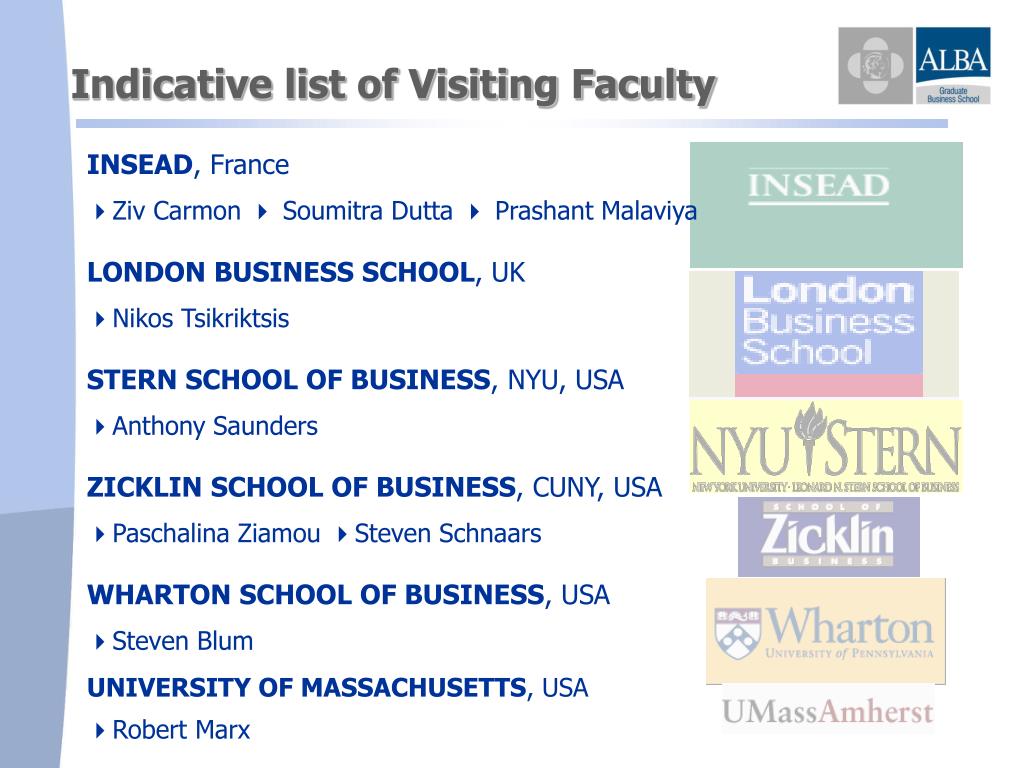Click the name Steven Blum
This screenshot has height=768, width=1024.
[x=182, y=641]
